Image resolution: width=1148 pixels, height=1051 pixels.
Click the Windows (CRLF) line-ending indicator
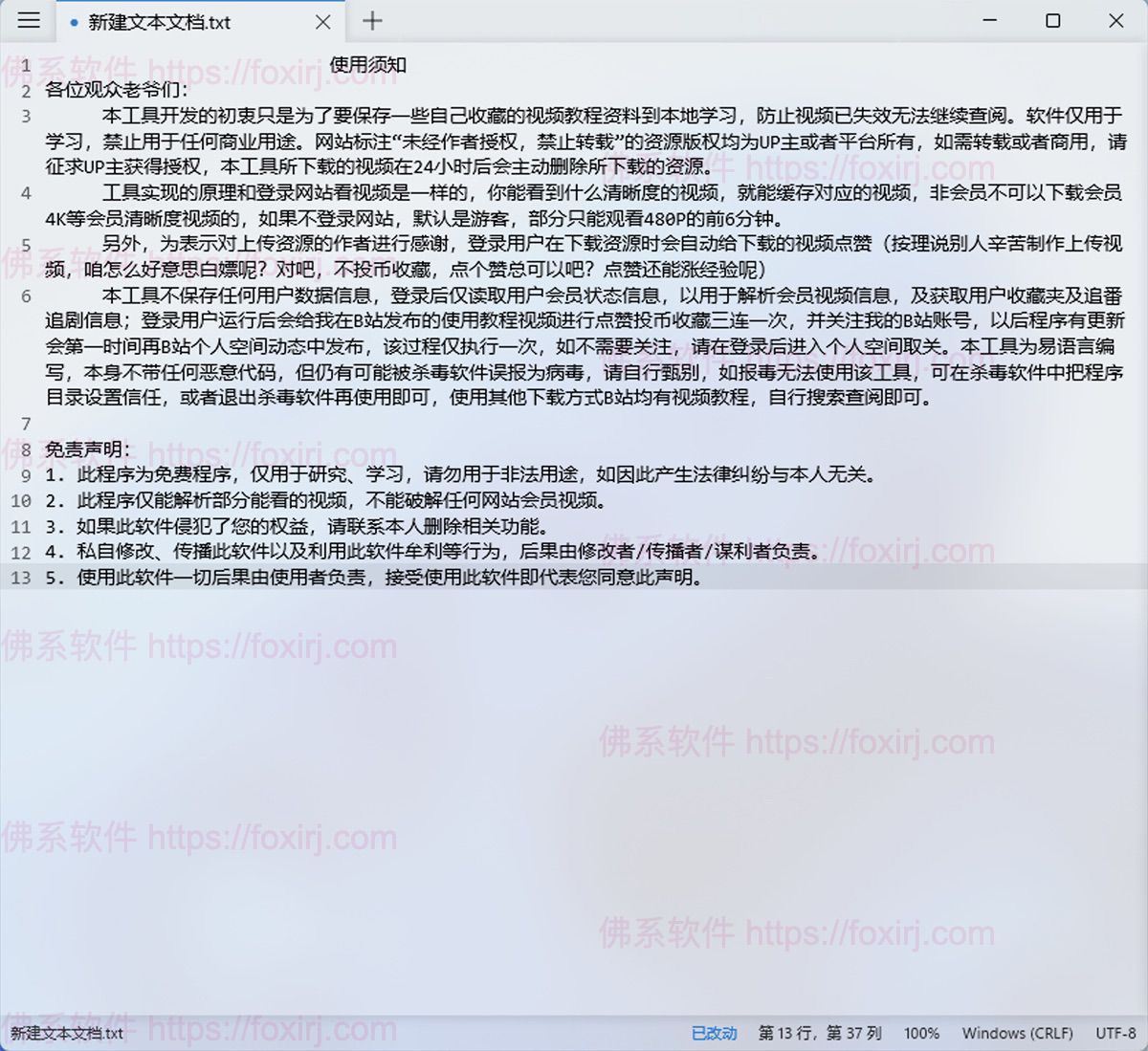tap(1017, 1034)
